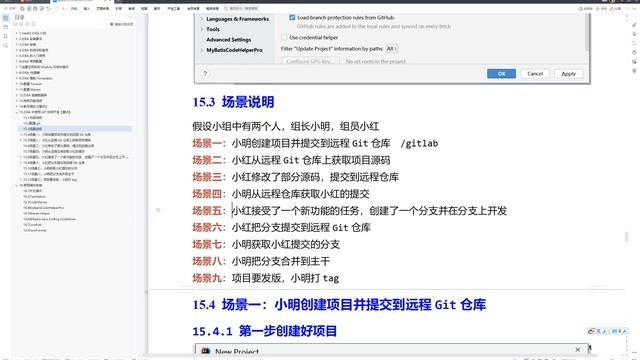Click the fourth round icon in right sidebar
640x360 pixels.
coord(634,53)
